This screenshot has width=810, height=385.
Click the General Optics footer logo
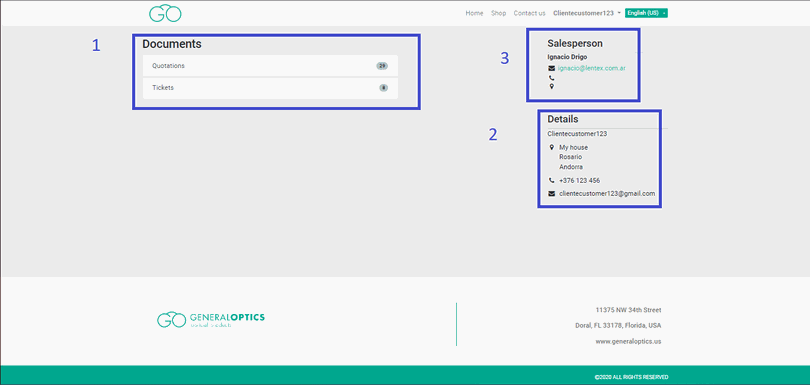[211, 319]
